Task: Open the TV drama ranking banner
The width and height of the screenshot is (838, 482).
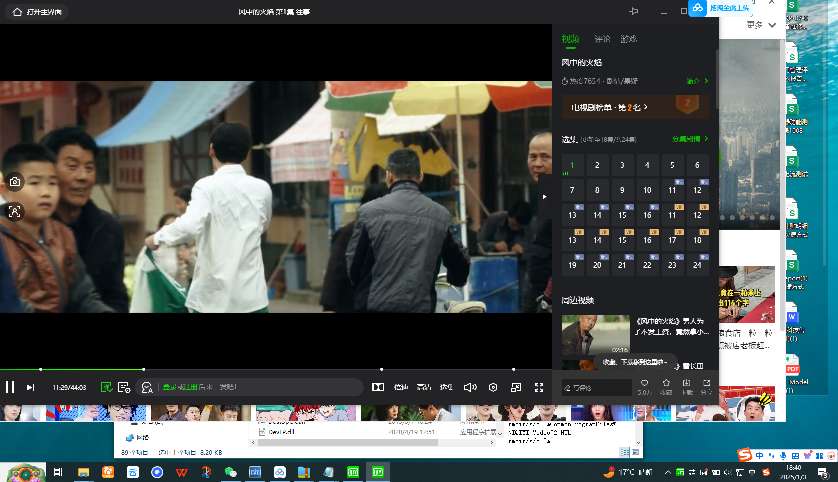Action: click(635, 107)
